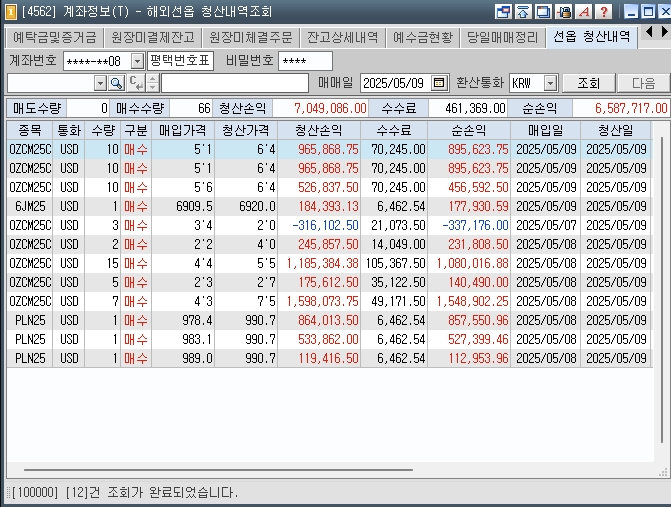Image resolution: width=671 pixels, height=507 pixels.
Task: Select the 선옵 청산내역 tab
Action: tap(592, 37)
